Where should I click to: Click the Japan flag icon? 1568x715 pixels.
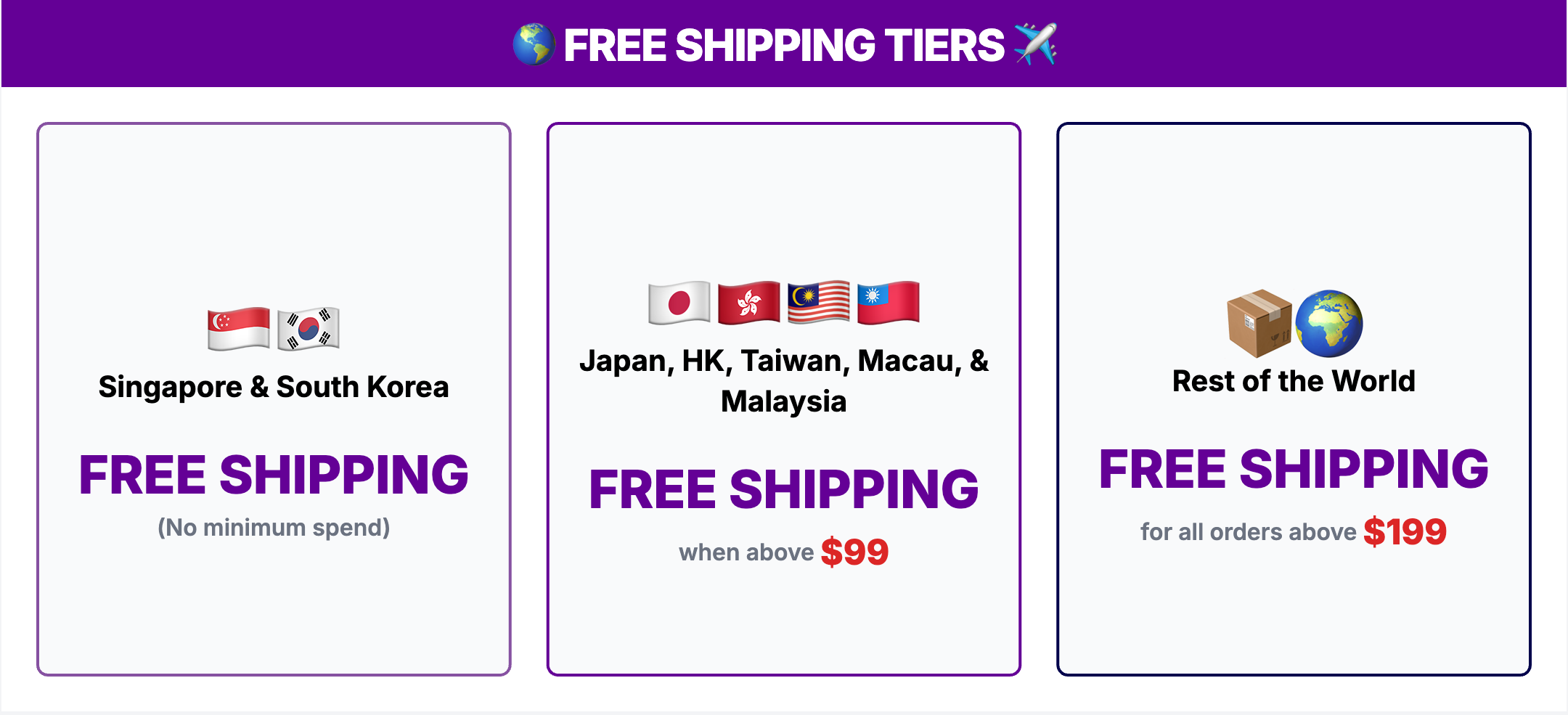pos(679,302)
